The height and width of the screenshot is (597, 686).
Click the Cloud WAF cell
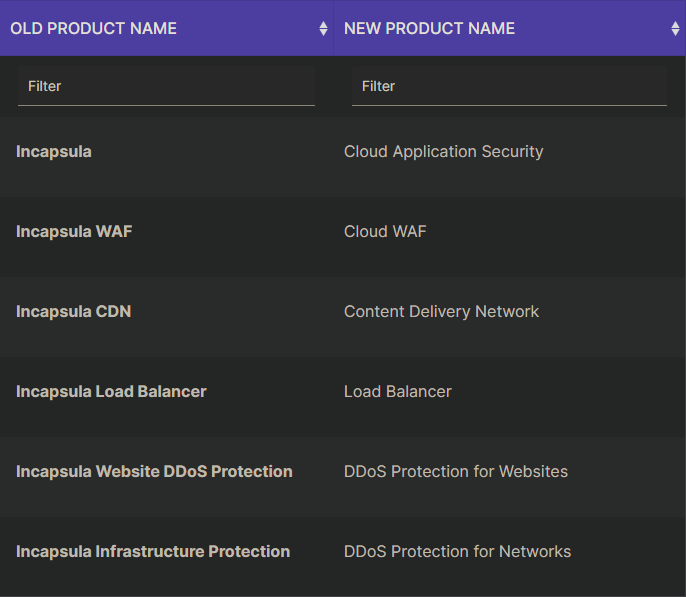point(385,232)
